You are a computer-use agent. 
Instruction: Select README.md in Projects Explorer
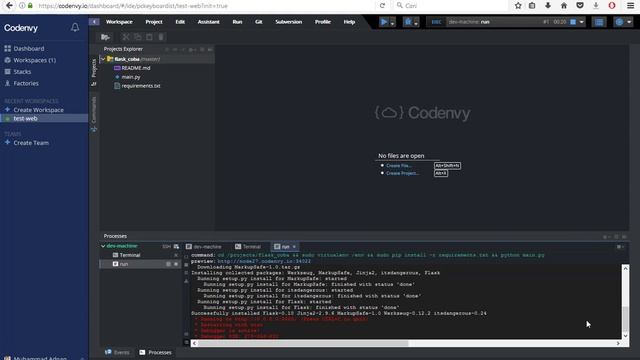pos(136,68)
